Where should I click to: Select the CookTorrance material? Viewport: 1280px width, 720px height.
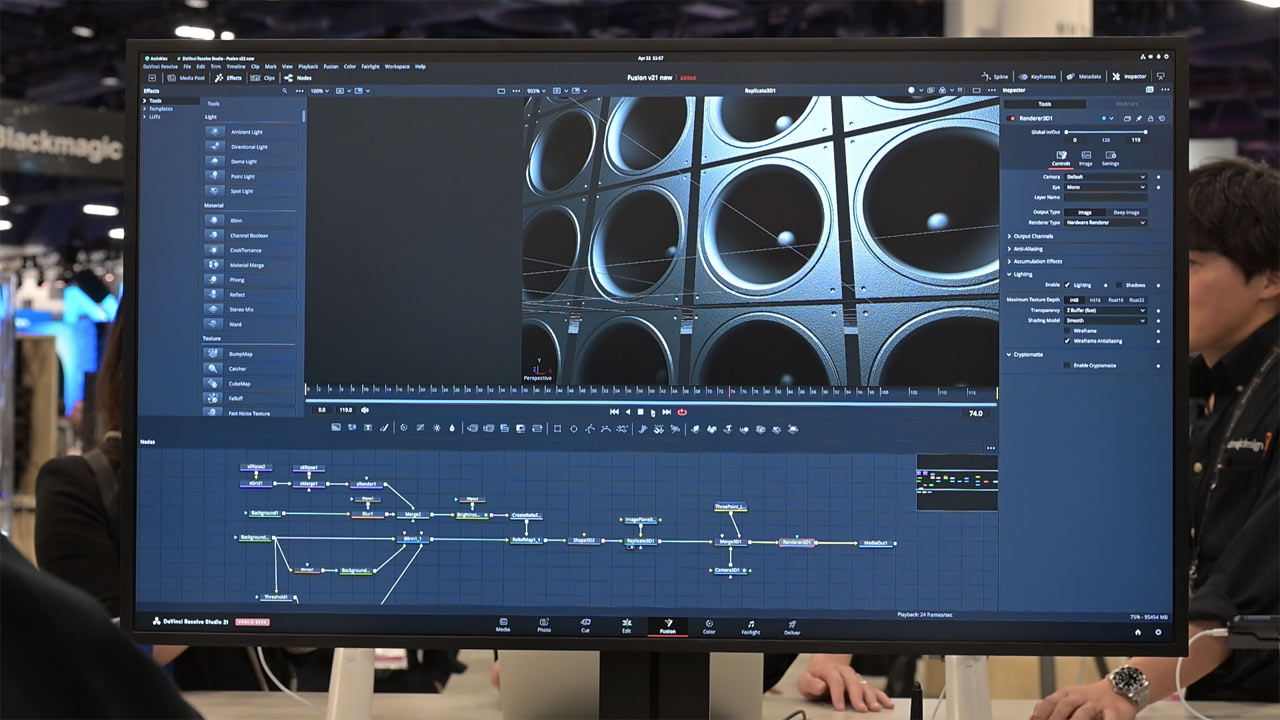coord(250,250)
